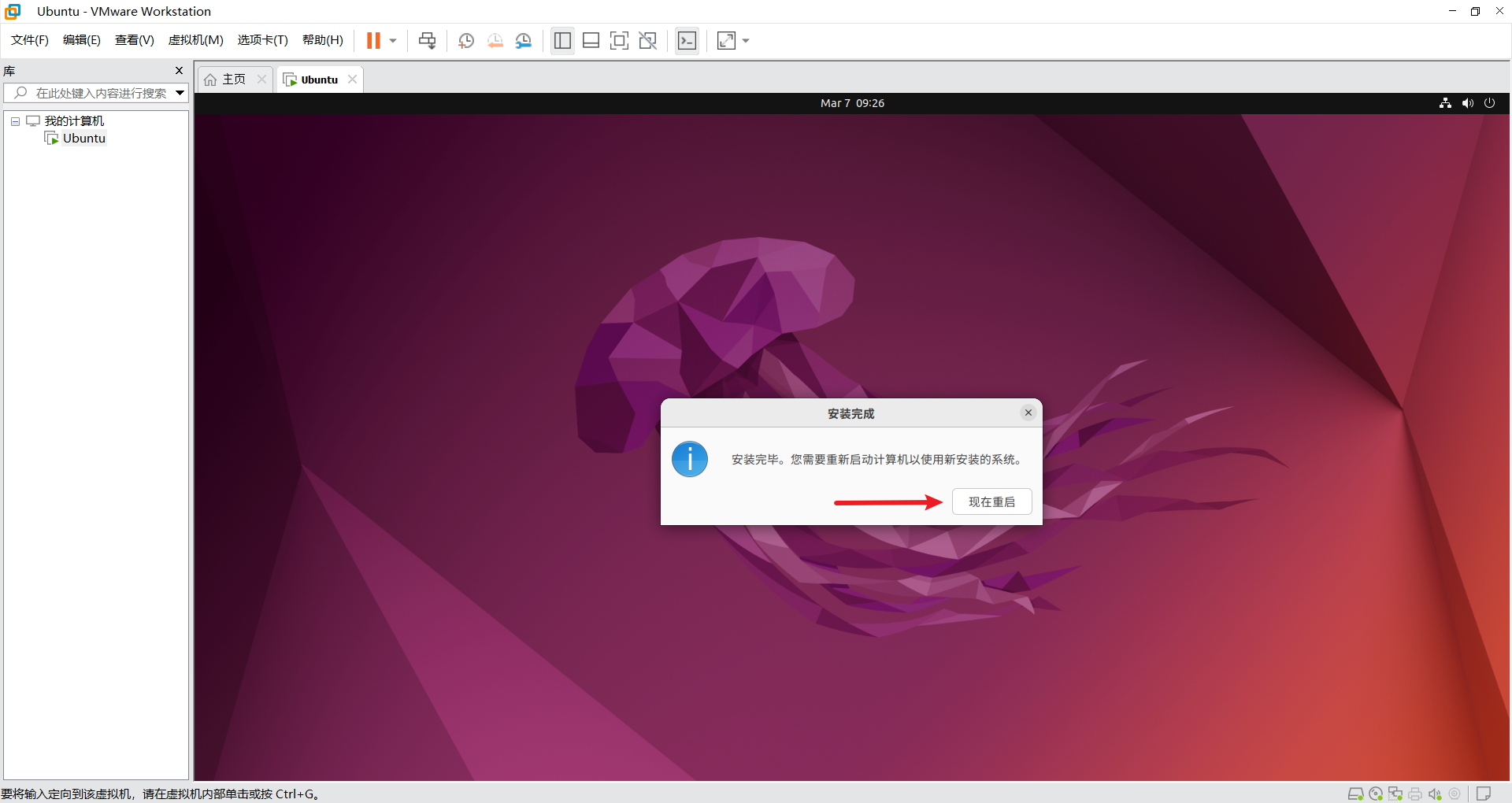Open the 虚拟机(M) menu
The height and width of the screenshot is (803, 1512).
195,40
